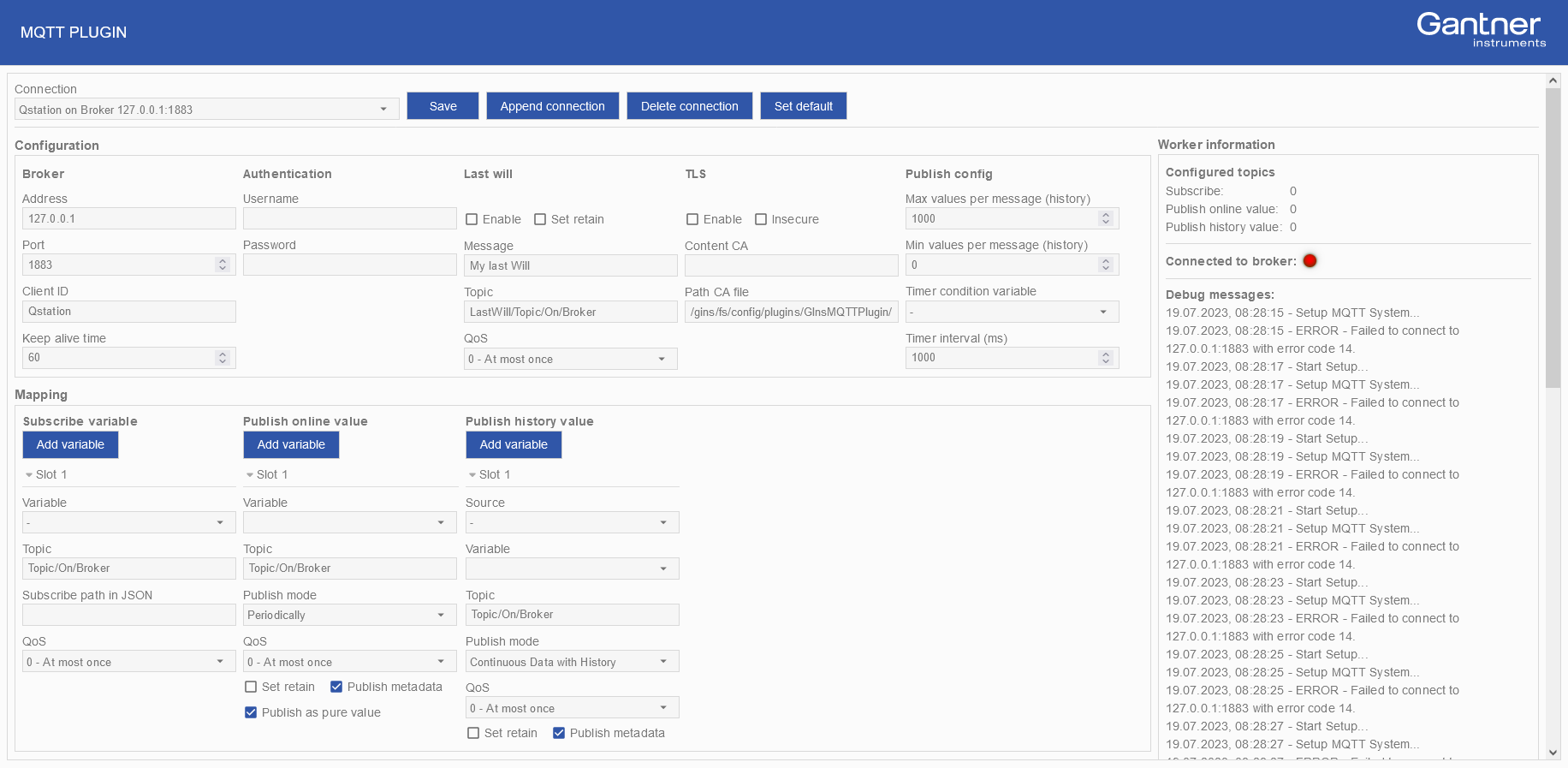Click the Save button
Viewport: 1568px width, 768px height.
442,106
